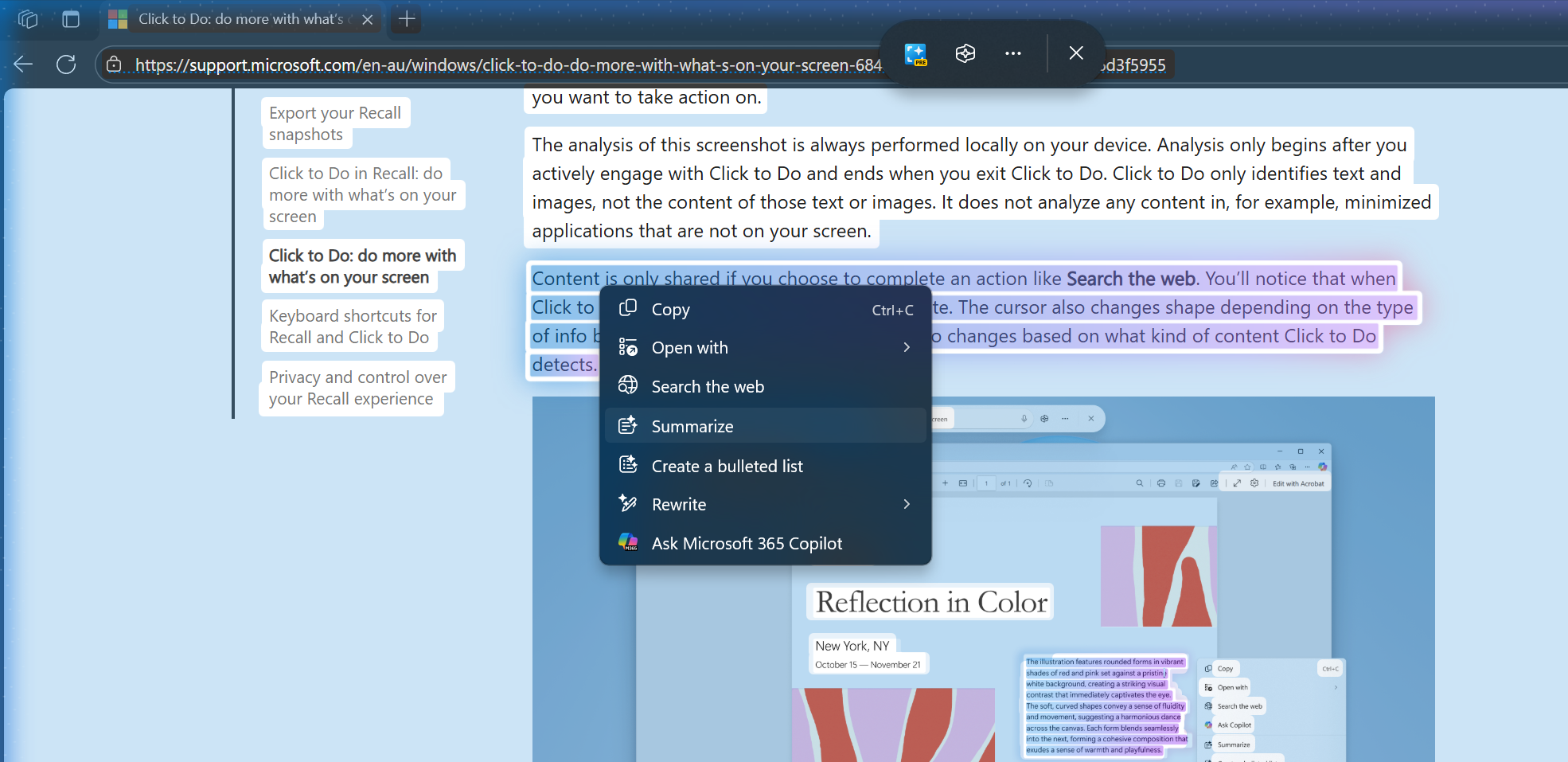Open the Copilot hexagon icon in toolbar
The height and width of the screenshot is (762, 1568).
click(x=965, y=53)
